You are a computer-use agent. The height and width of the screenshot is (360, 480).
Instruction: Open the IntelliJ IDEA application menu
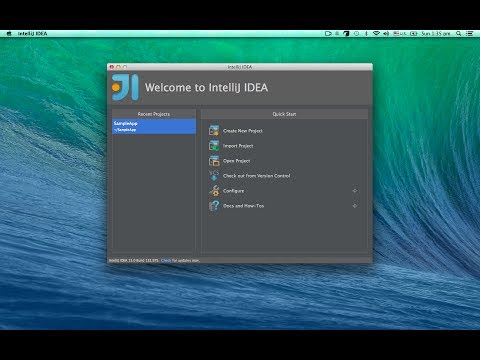pyautogui.click(x=32, y=34)
